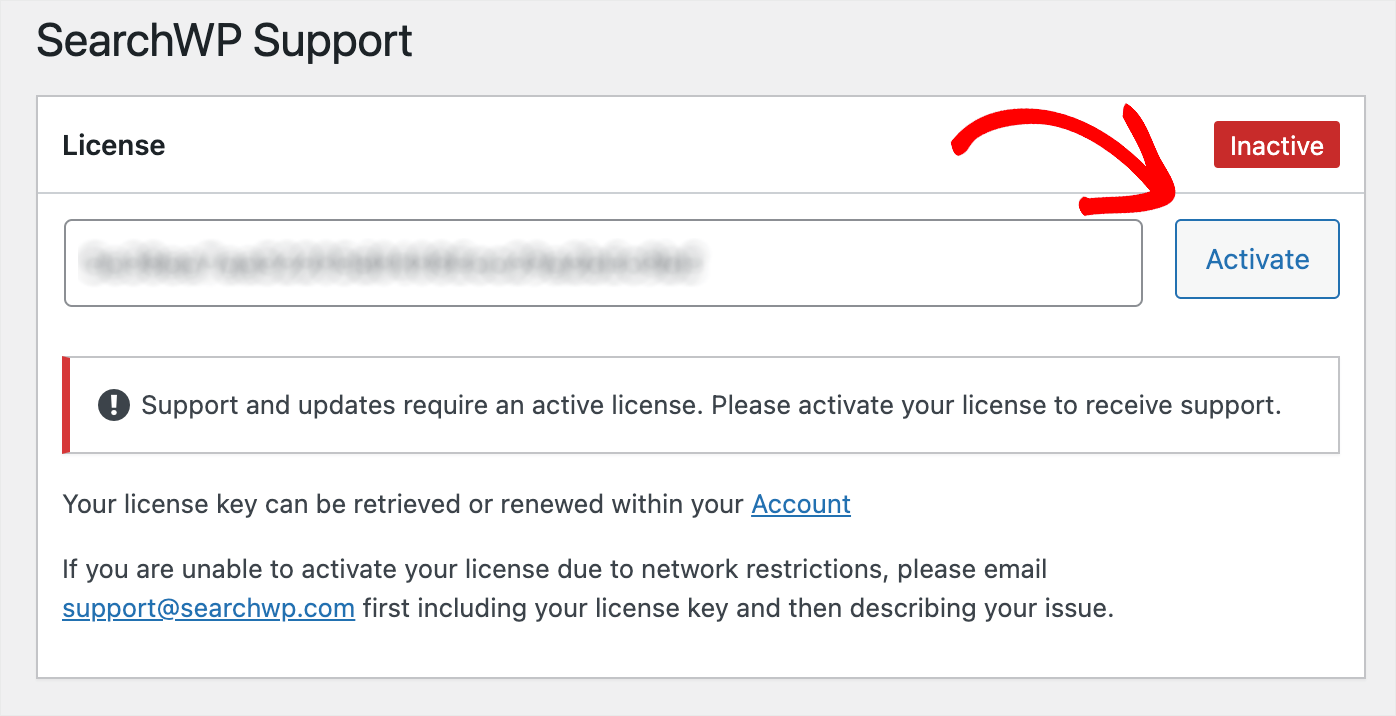Click the SearchWP Support page title
Image resolution: width=1396 pixels, height=716 pixels.
click(x=225, y=42)
